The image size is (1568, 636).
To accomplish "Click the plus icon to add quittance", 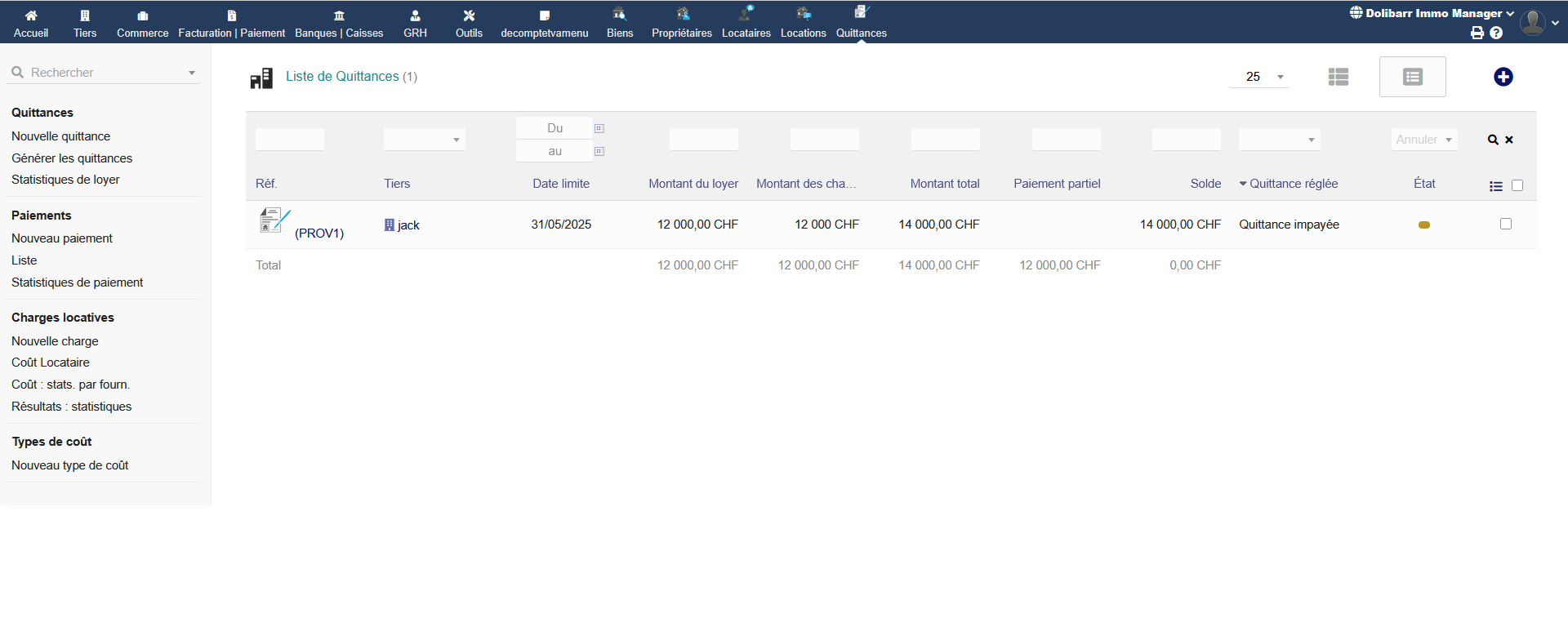I will click(x=1503, y=77).
